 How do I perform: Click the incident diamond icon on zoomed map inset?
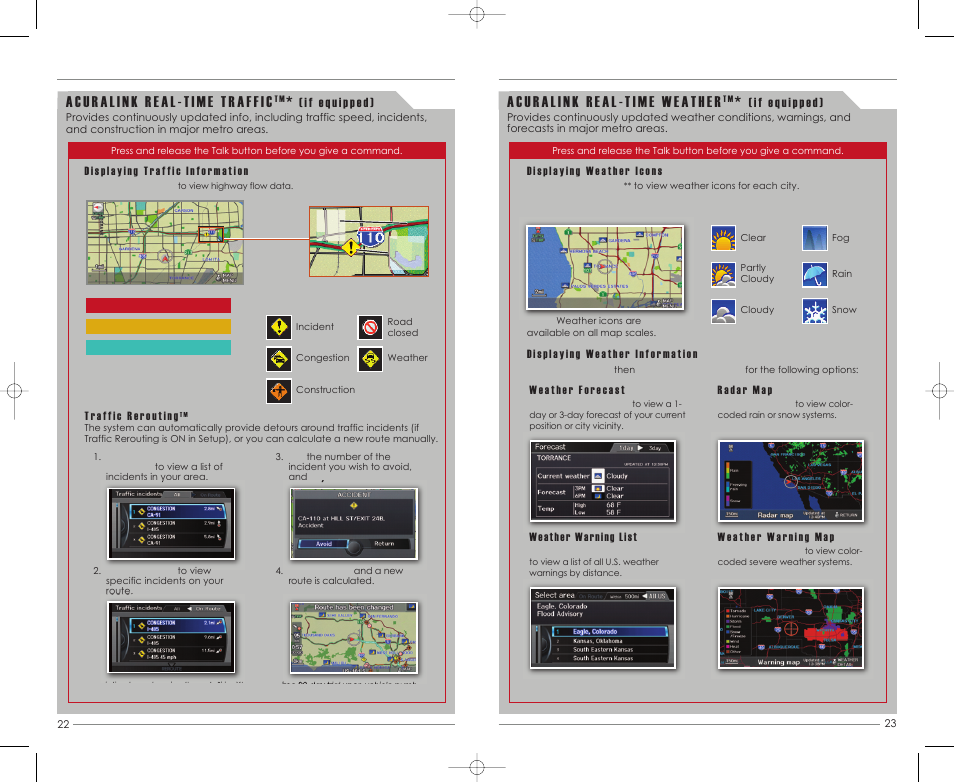pyautogui.click(x=350, y=248)
